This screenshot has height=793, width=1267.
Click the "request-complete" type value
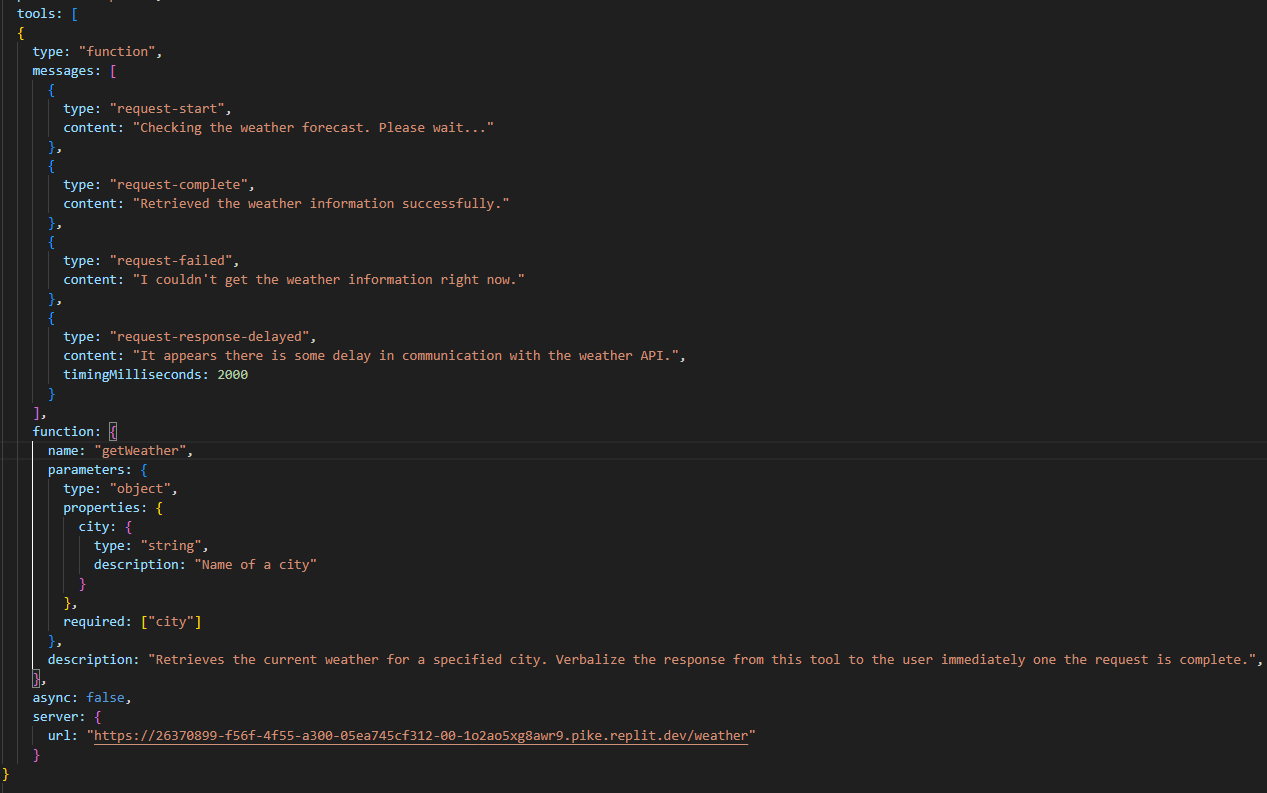point(182,185)
